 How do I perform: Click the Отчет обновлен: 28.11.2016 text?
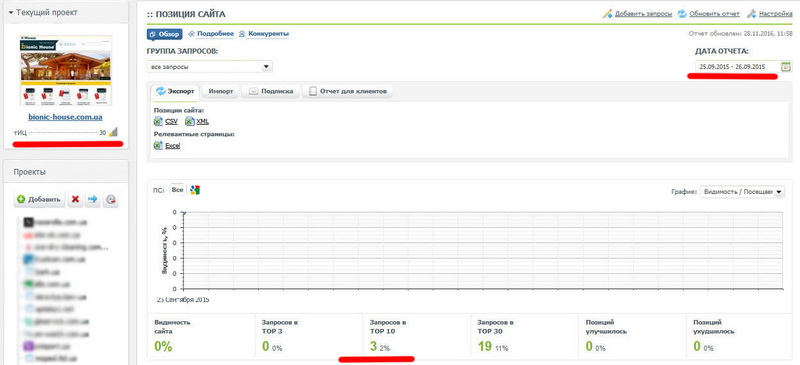point(740,34)
